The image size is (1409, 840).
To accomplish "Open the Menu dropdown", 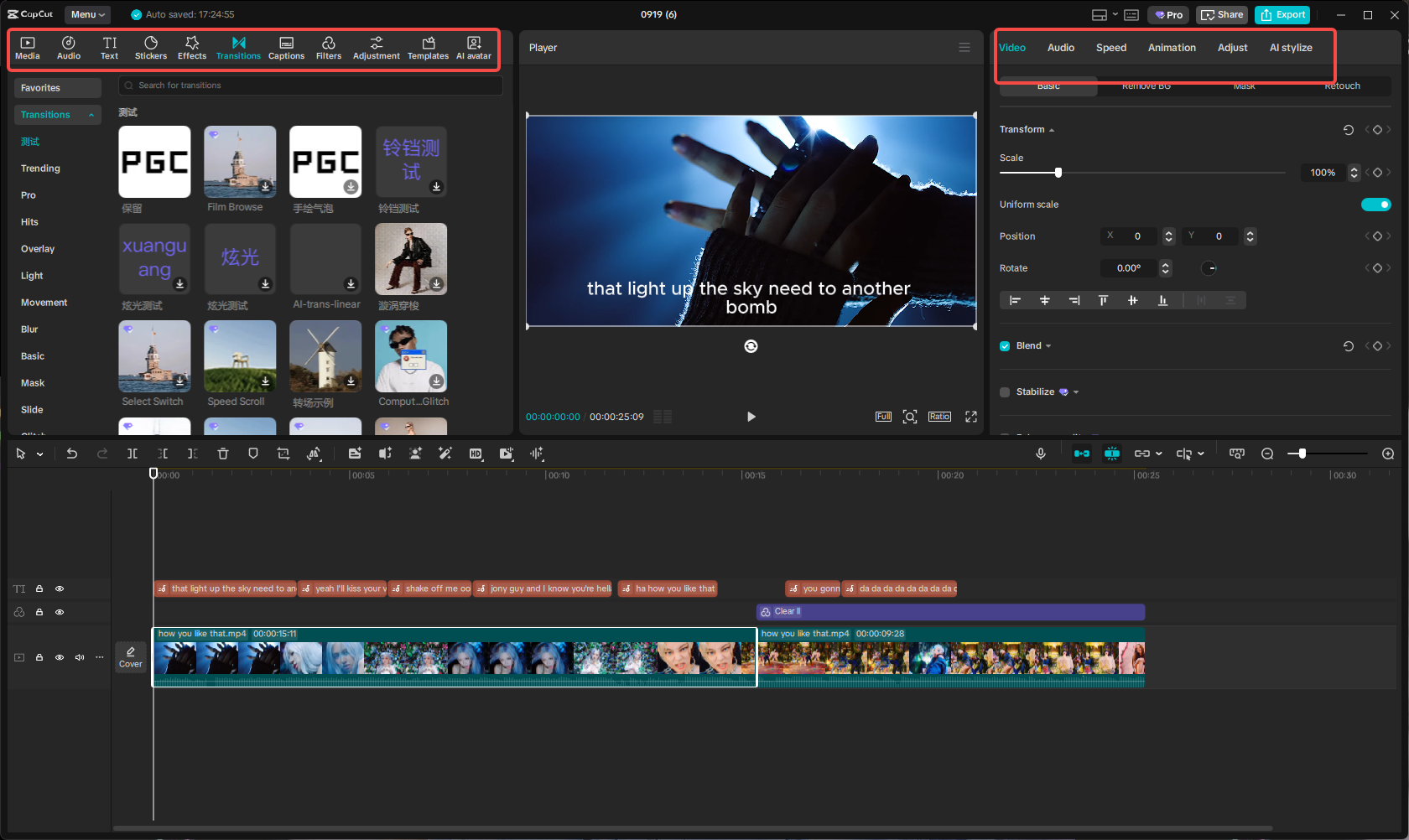I will click(x=88, y=14).
